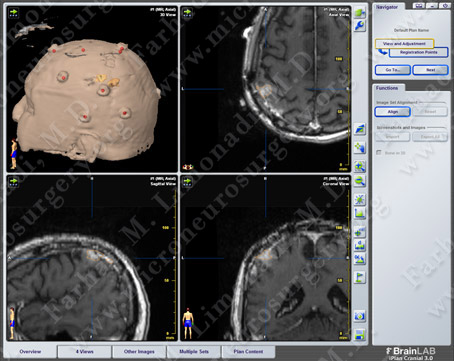Switch to the Overview tab
This screenshot has height=361, width=454.
[x=30, y=351]
